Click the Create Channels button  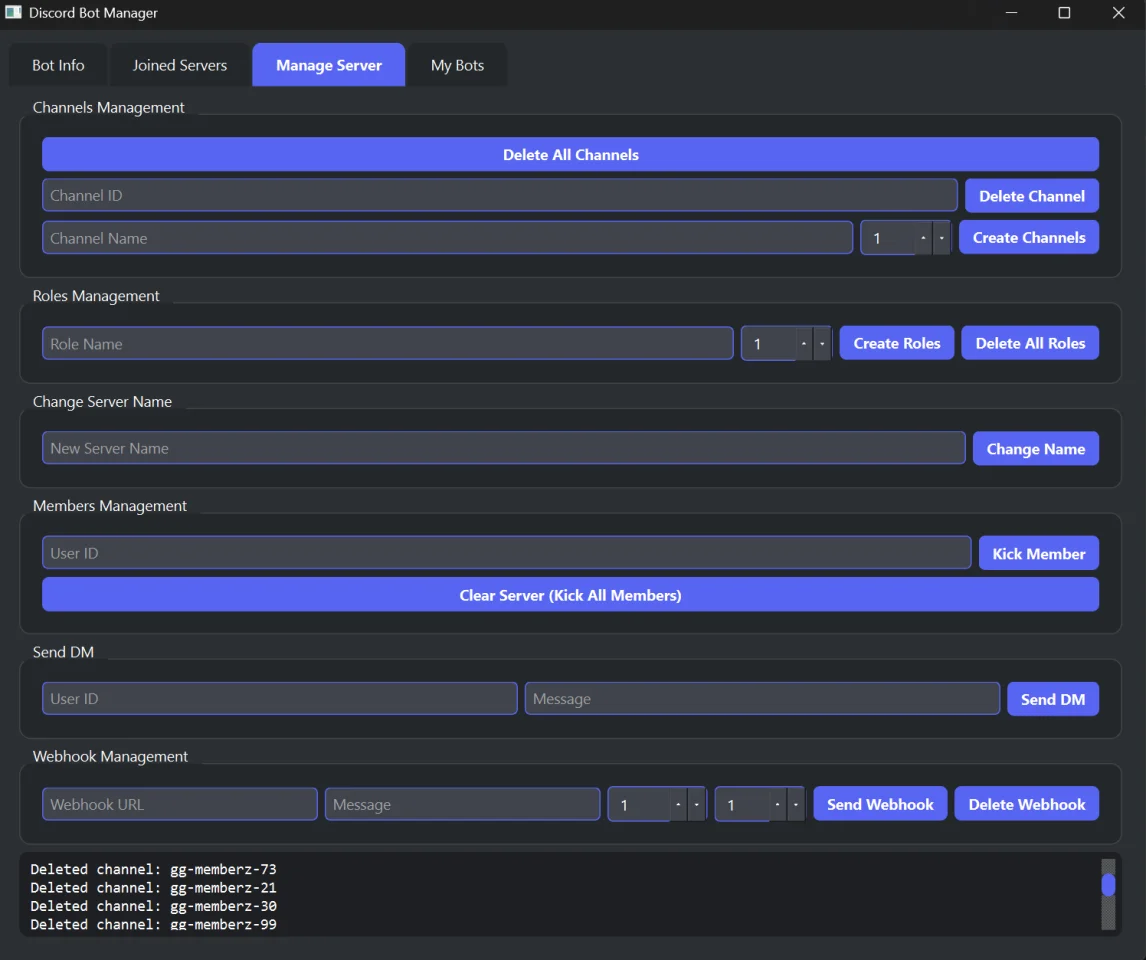click(x=1028, y=237)
